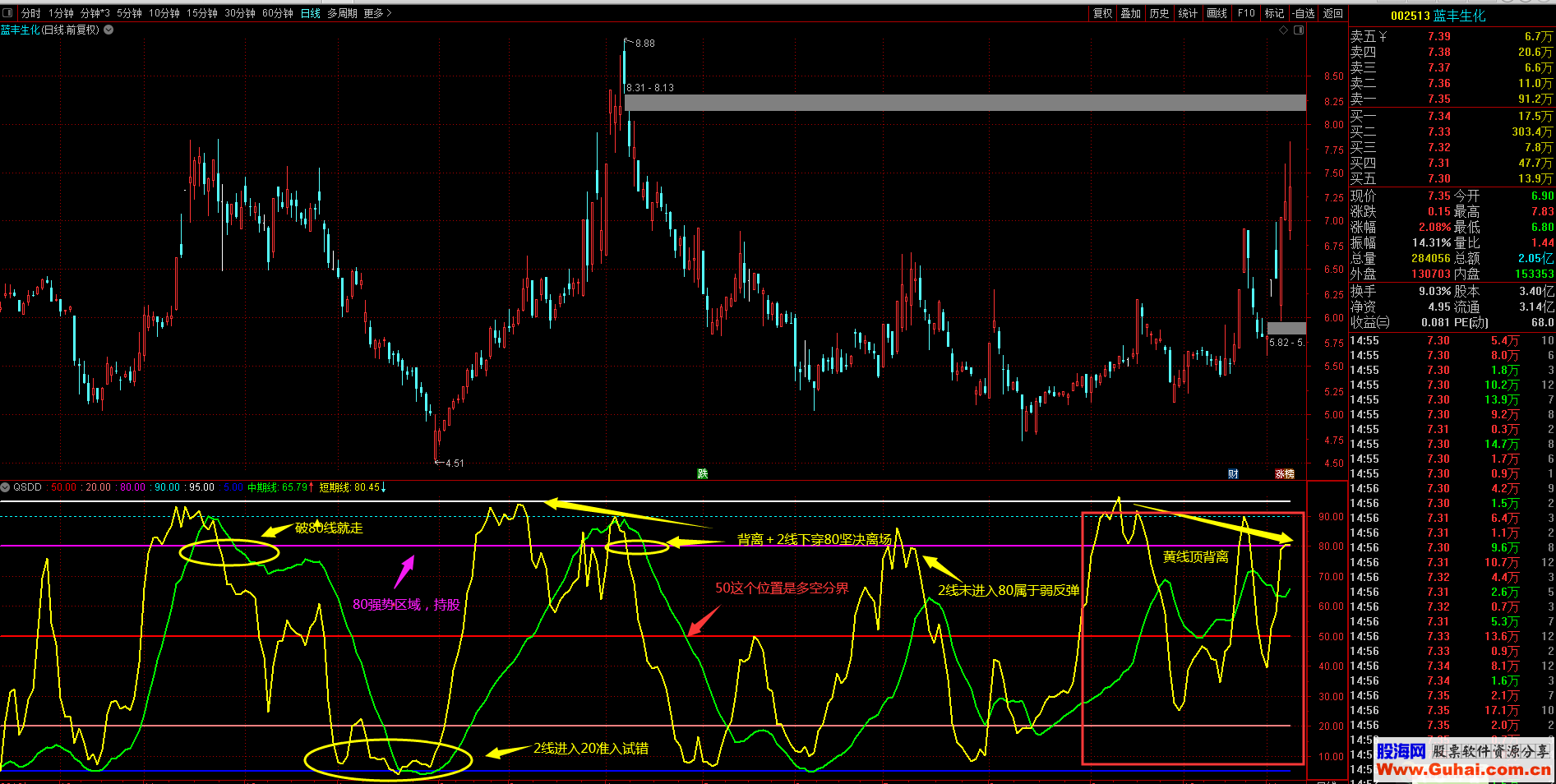Click the red 涨榜 marker on chart bottom

pos(1285,473)
